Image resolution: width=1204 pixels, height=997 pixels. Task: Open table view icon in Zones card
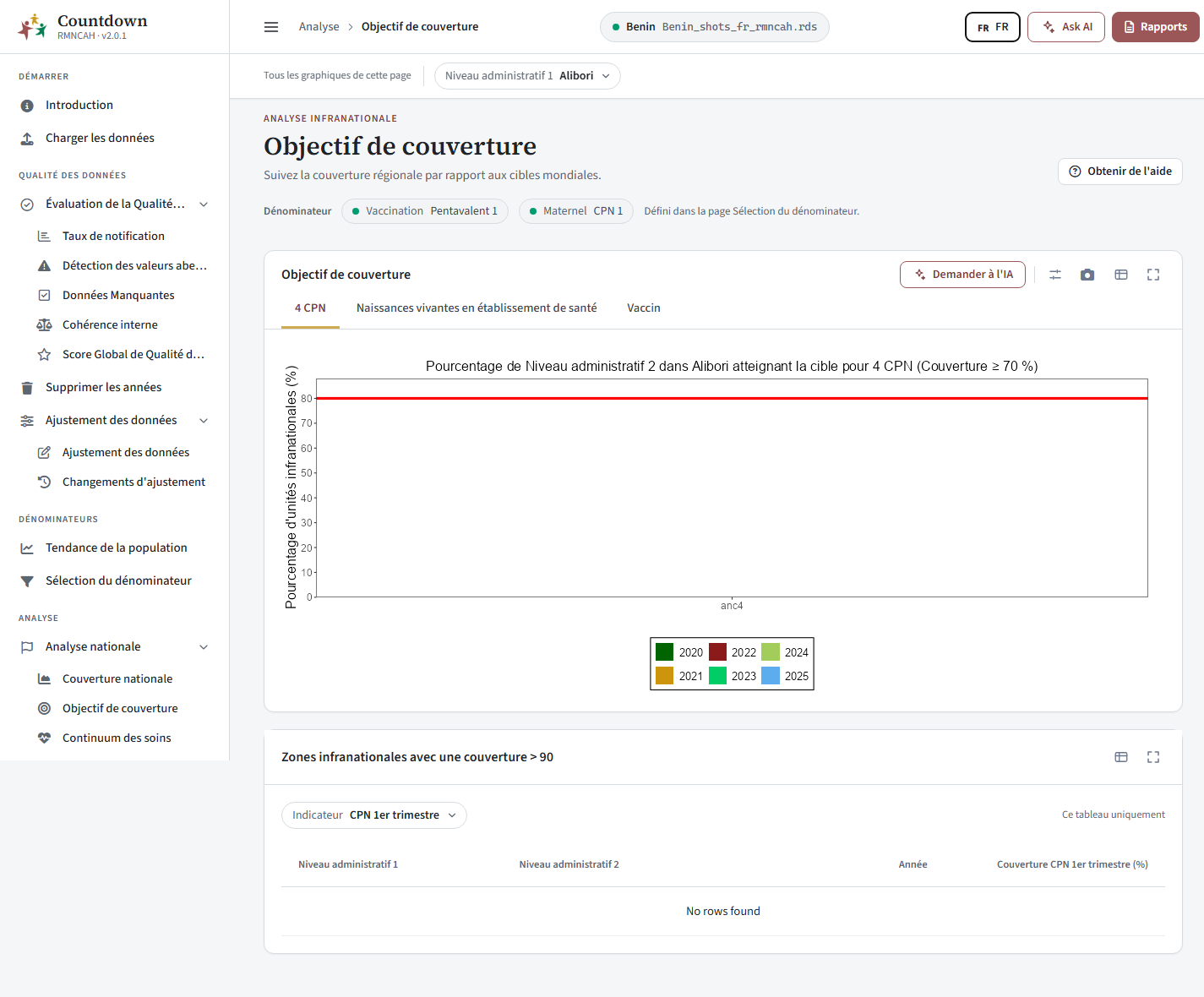(x=1121, y=757)
